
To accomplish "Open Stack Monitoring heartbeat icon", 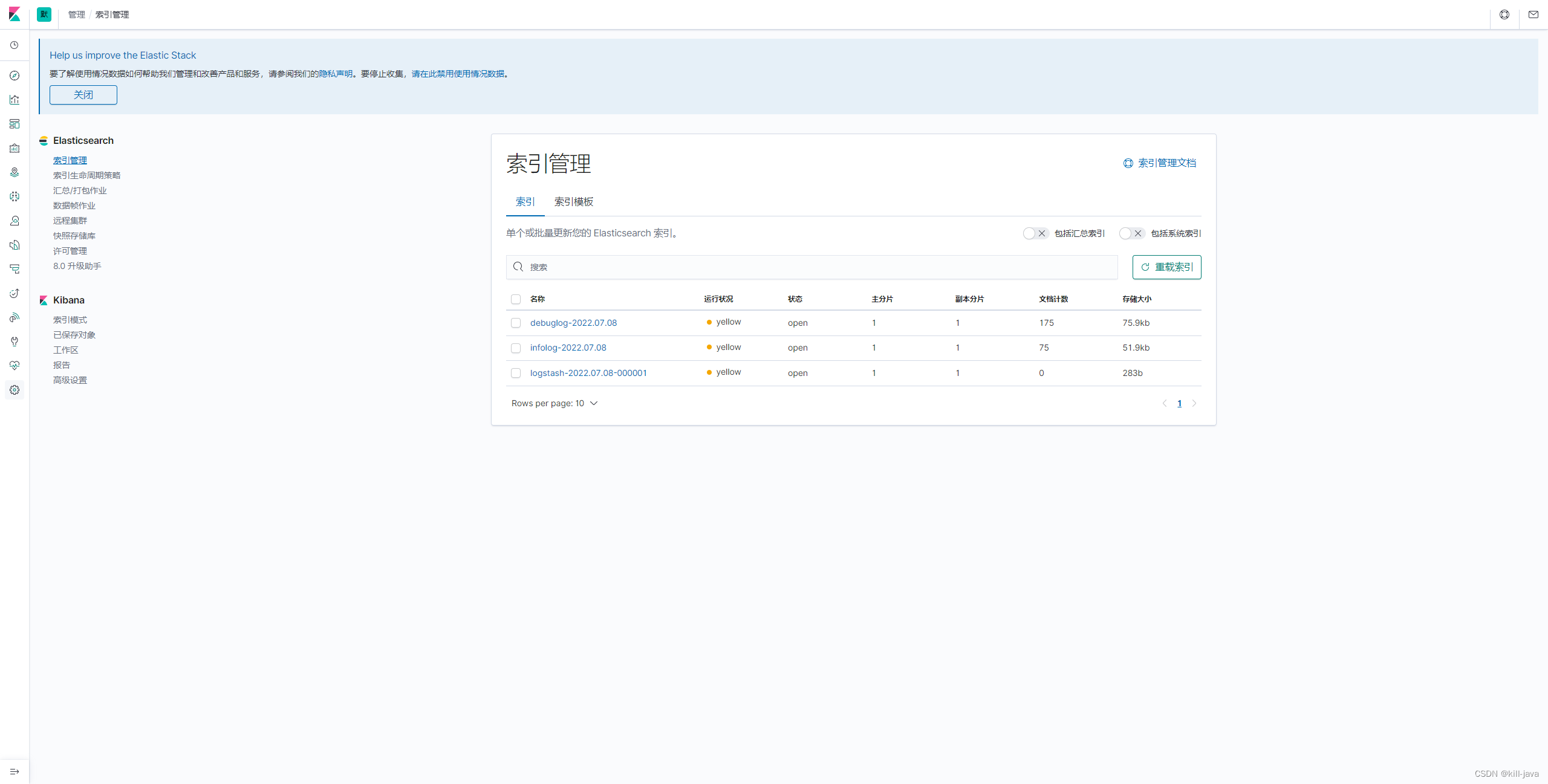I will 15,366.
